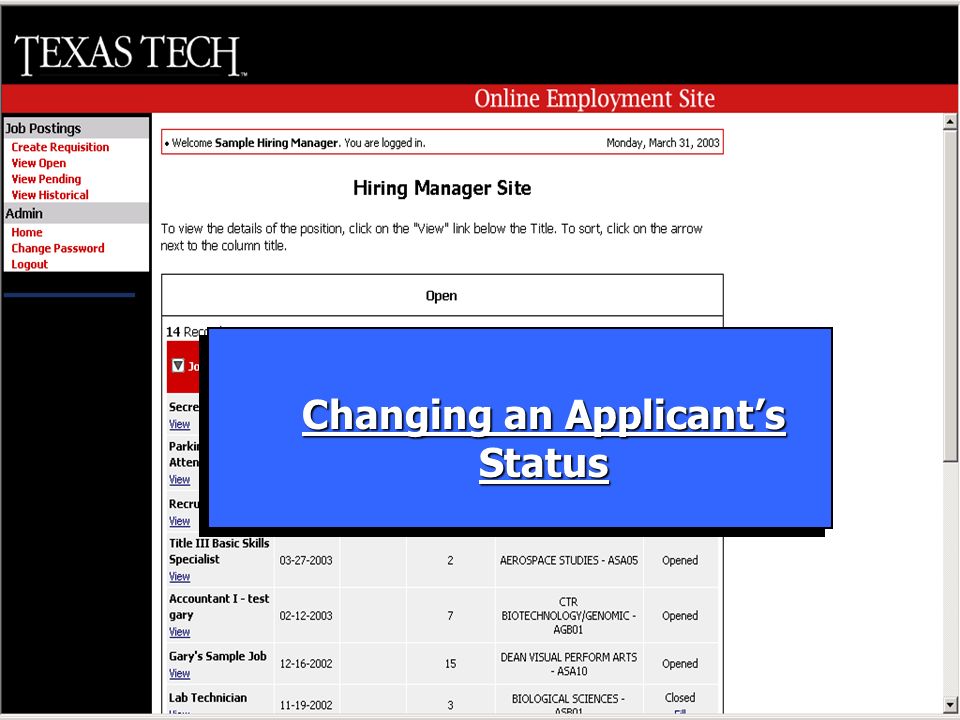View the Title III Basic Skills Specialist posting
The height and width of the screenshot is (720, 960).
point(179,576)
